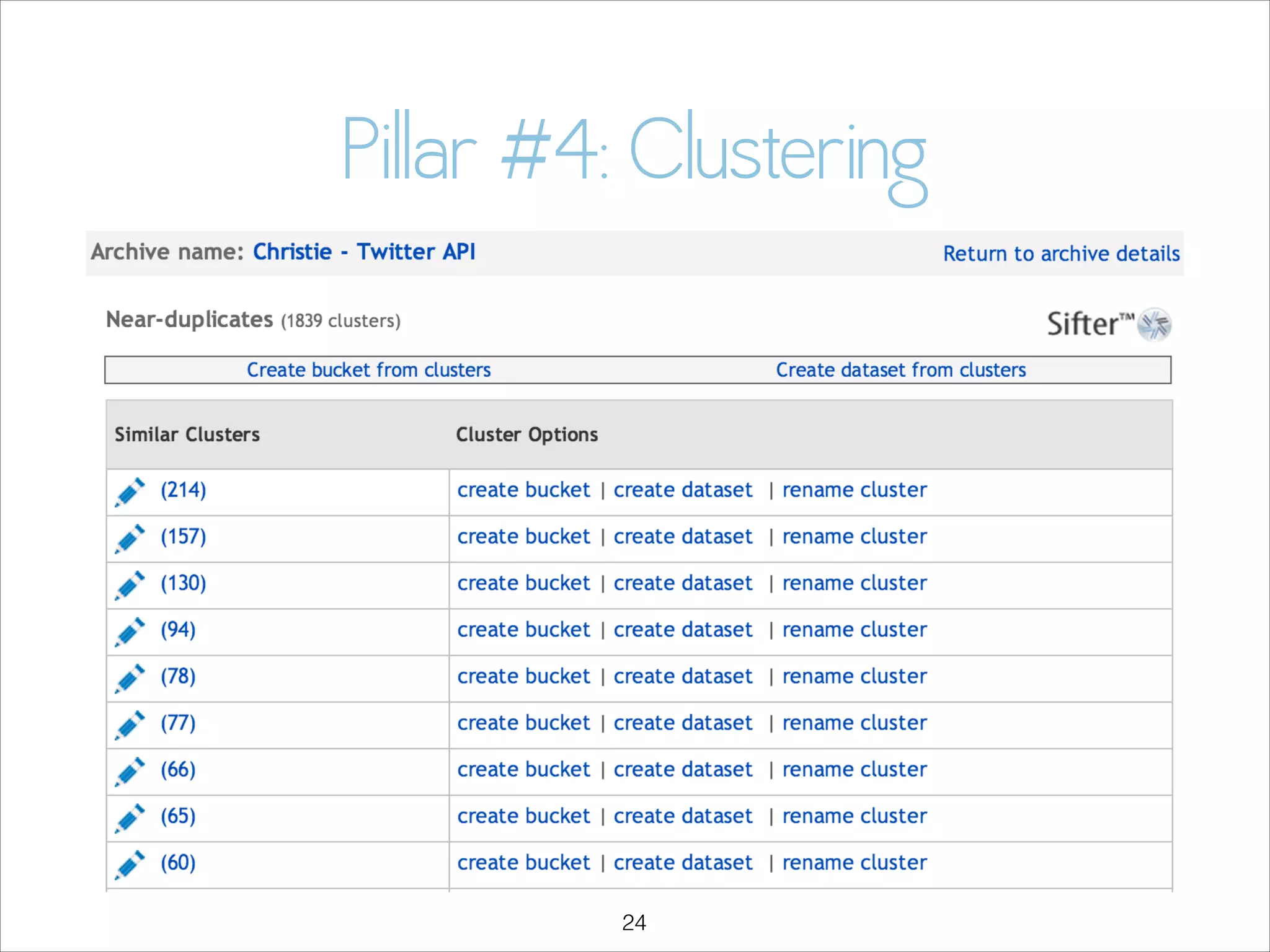Create bucket for the (60) cluster
The height and width of the screenshot is (952, 1270).
point(523,863)
